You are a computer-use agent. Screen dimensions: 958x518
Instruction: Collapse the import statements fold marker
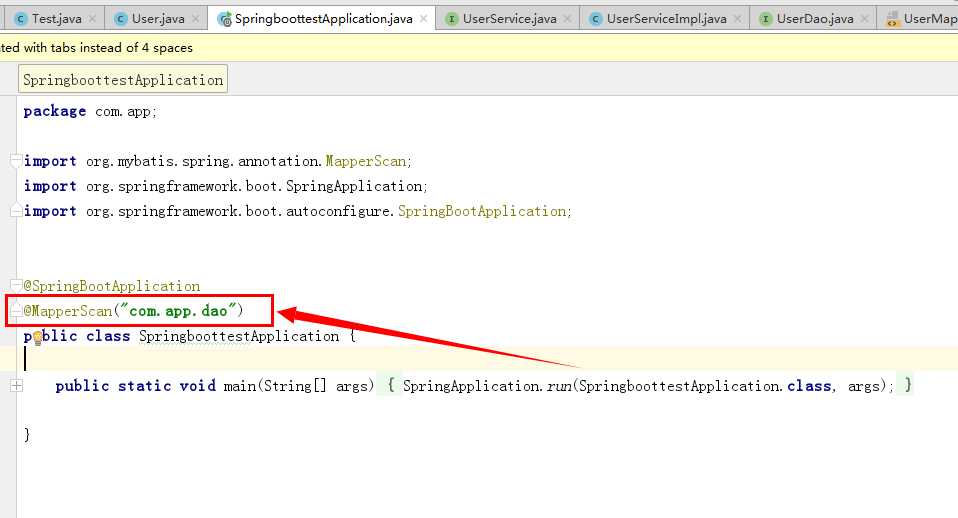tap(16, 161)
